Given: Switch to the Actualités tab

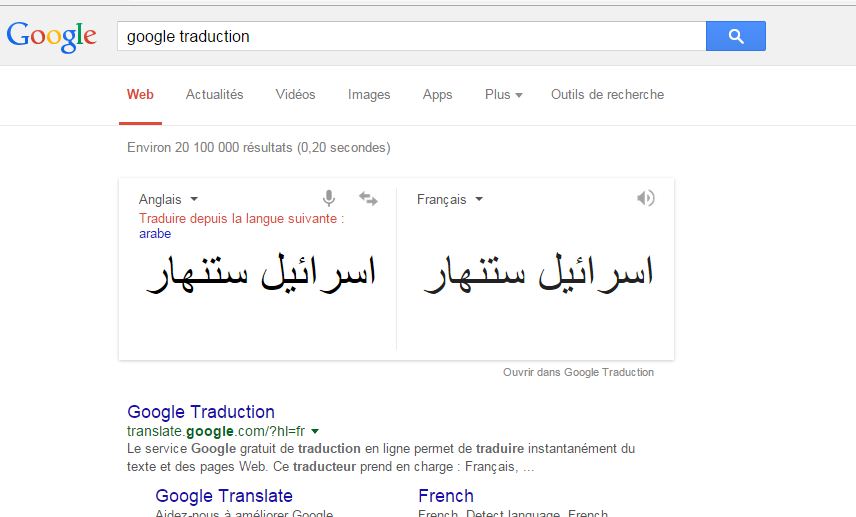Looking at the screenshot, I should [x=214, y=94].
